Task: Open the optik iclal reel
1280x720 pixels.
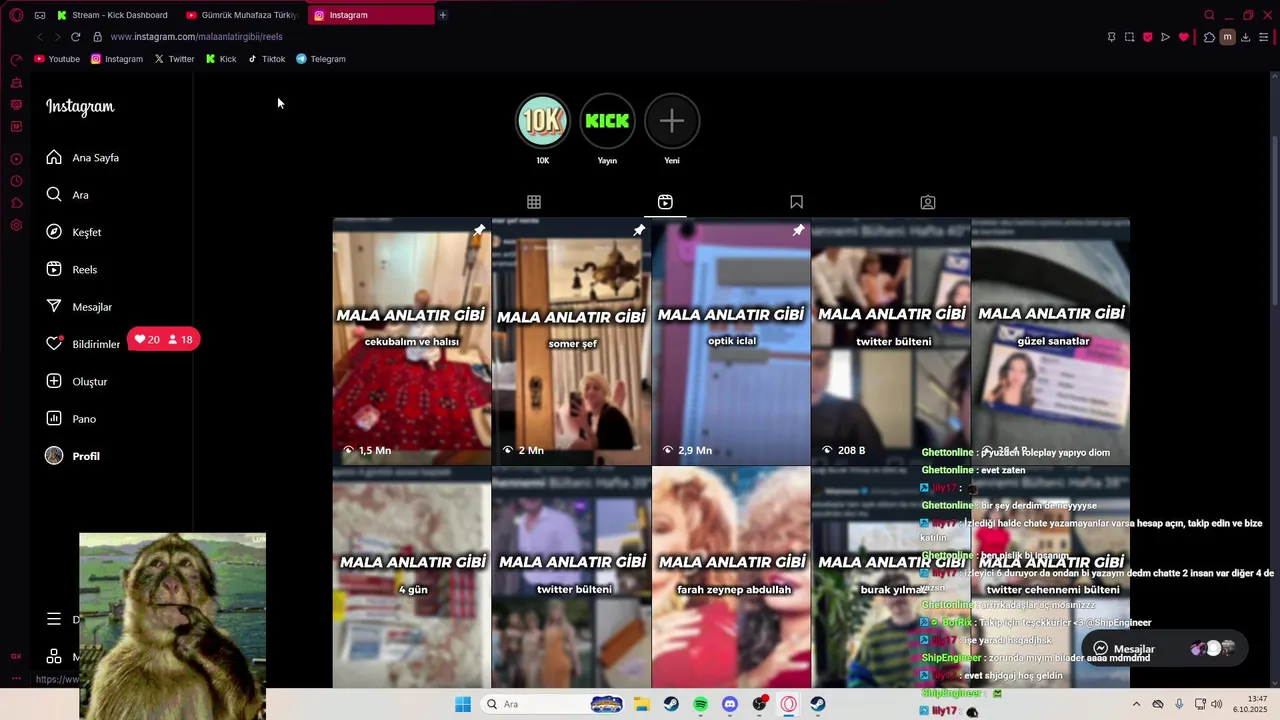Action: 731,342
